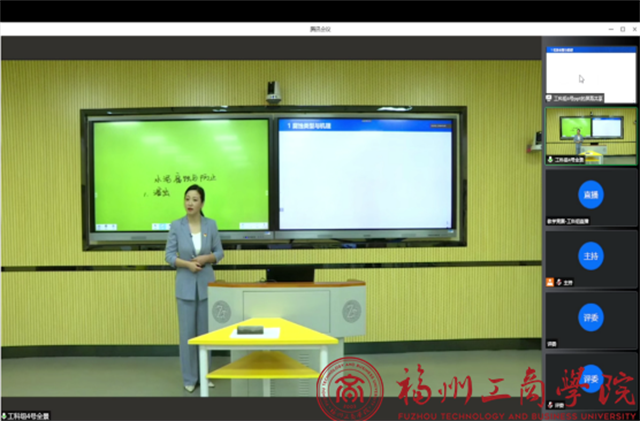Image resolution: width=640 pixels, height=421 pixels.
Task: Click the orange host badge icon
Action: pyautogui.click(x=549, y=282)
